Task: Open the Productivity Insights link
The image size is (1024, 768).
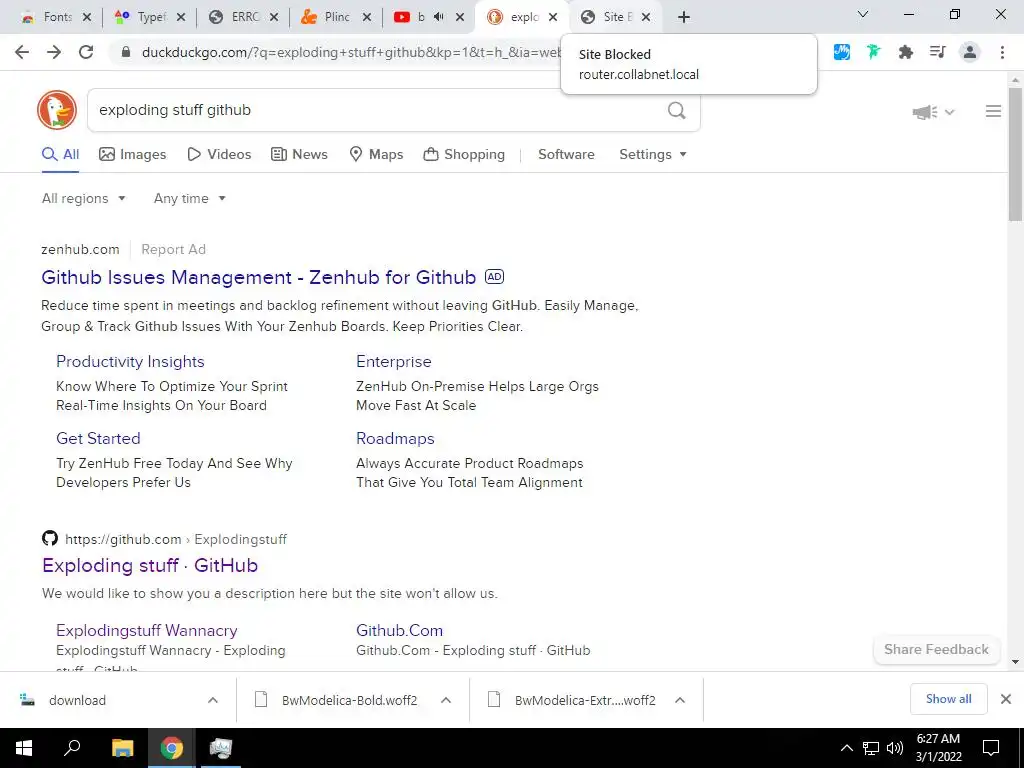Action: coord(130,362)
